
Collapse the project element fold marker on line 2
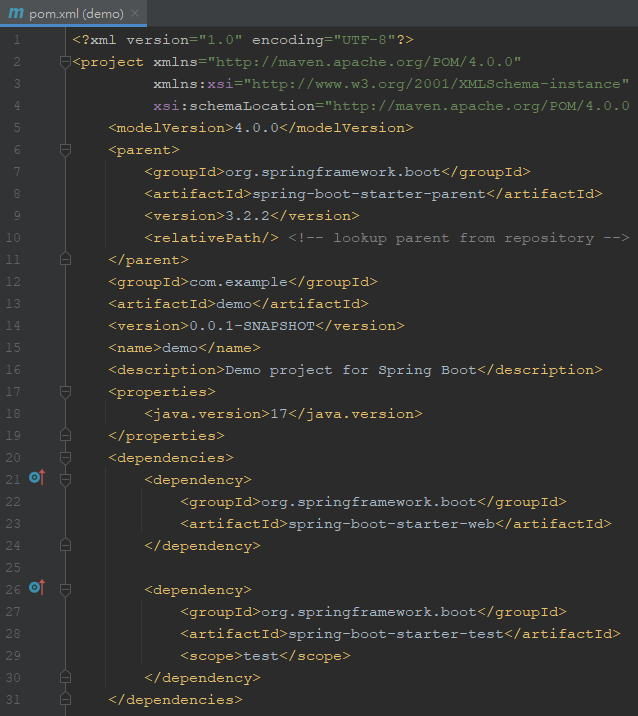tap(65, 62)
